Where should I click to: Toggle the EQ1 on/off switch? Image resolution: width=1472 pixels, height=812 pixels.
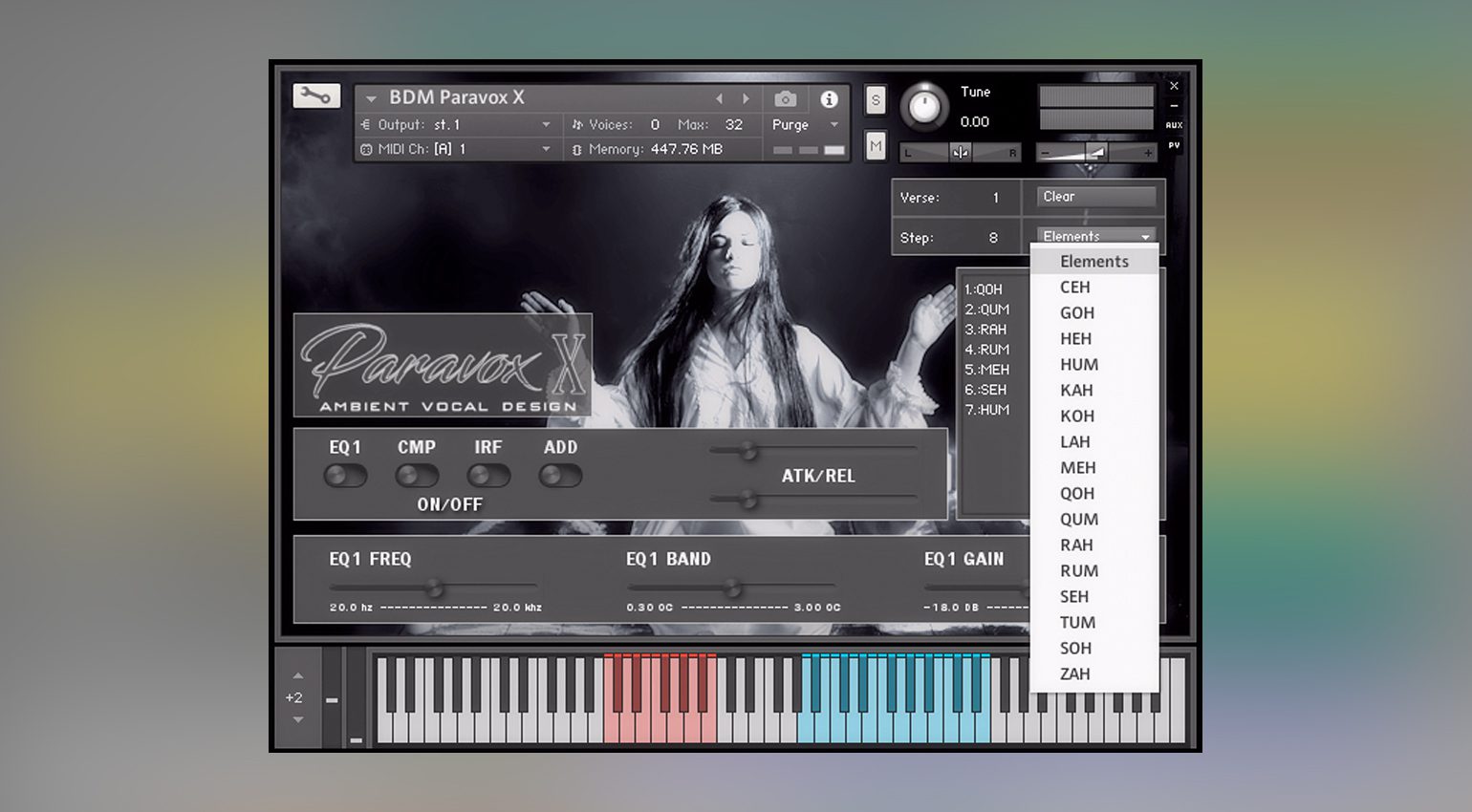coord(345,476)
